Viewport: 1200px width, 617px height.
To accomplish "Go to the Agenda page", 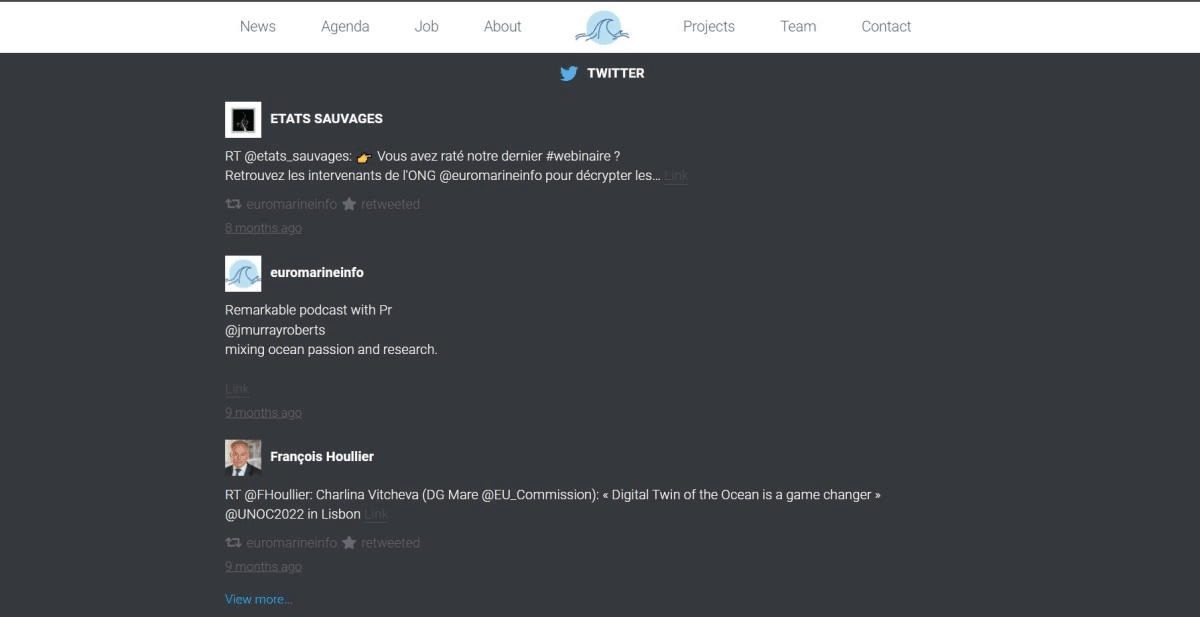I will pyautogui.click(x=345, y=27).
